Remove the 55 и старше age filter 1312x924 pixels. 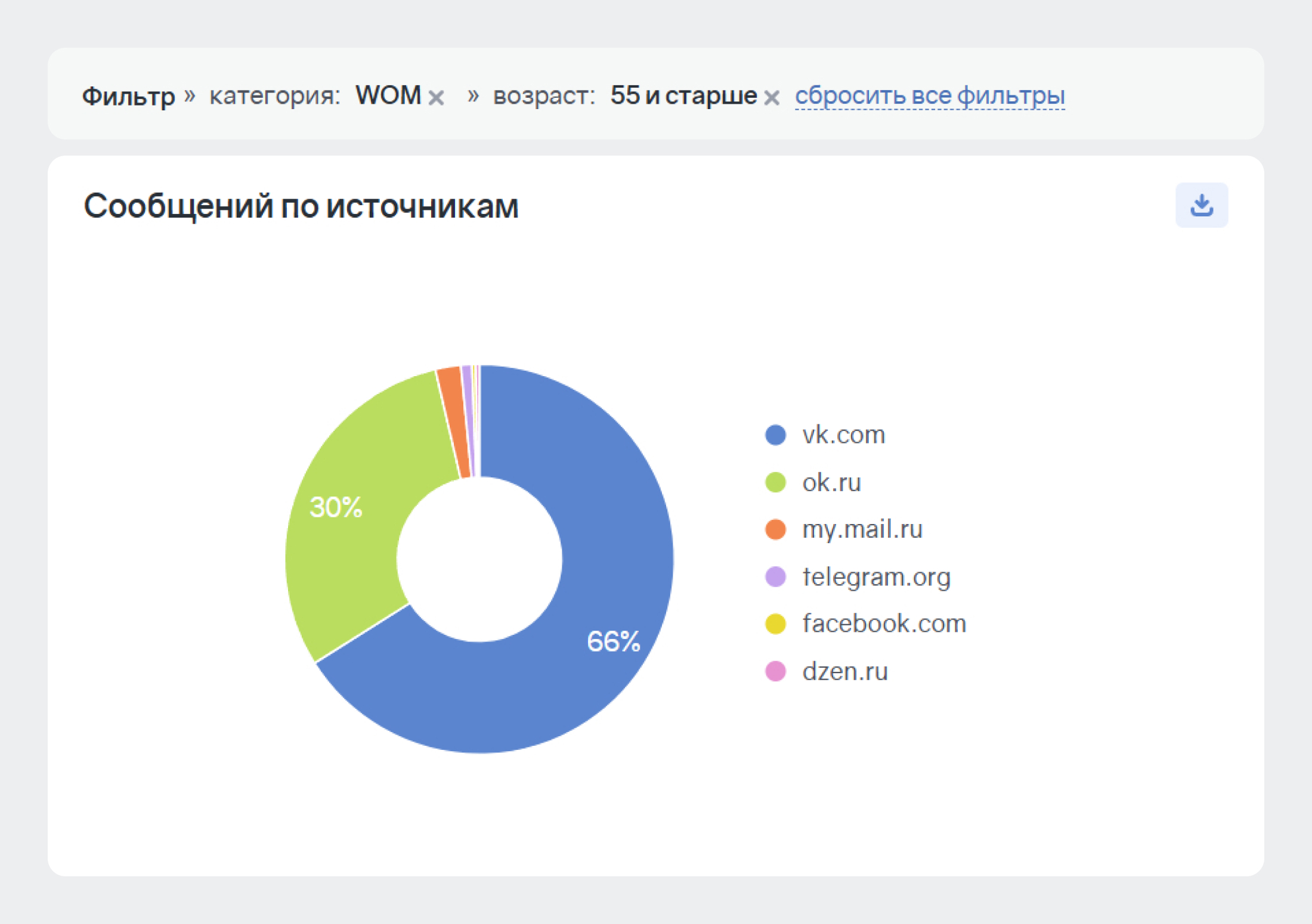(771, 97)
